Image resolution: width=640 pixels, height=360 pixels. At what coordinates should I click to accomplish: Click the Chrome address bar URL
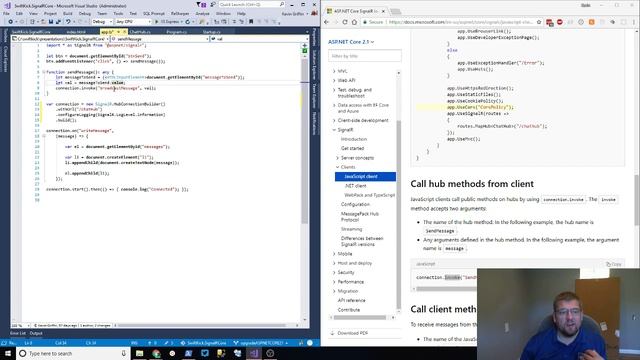[460, 22]
